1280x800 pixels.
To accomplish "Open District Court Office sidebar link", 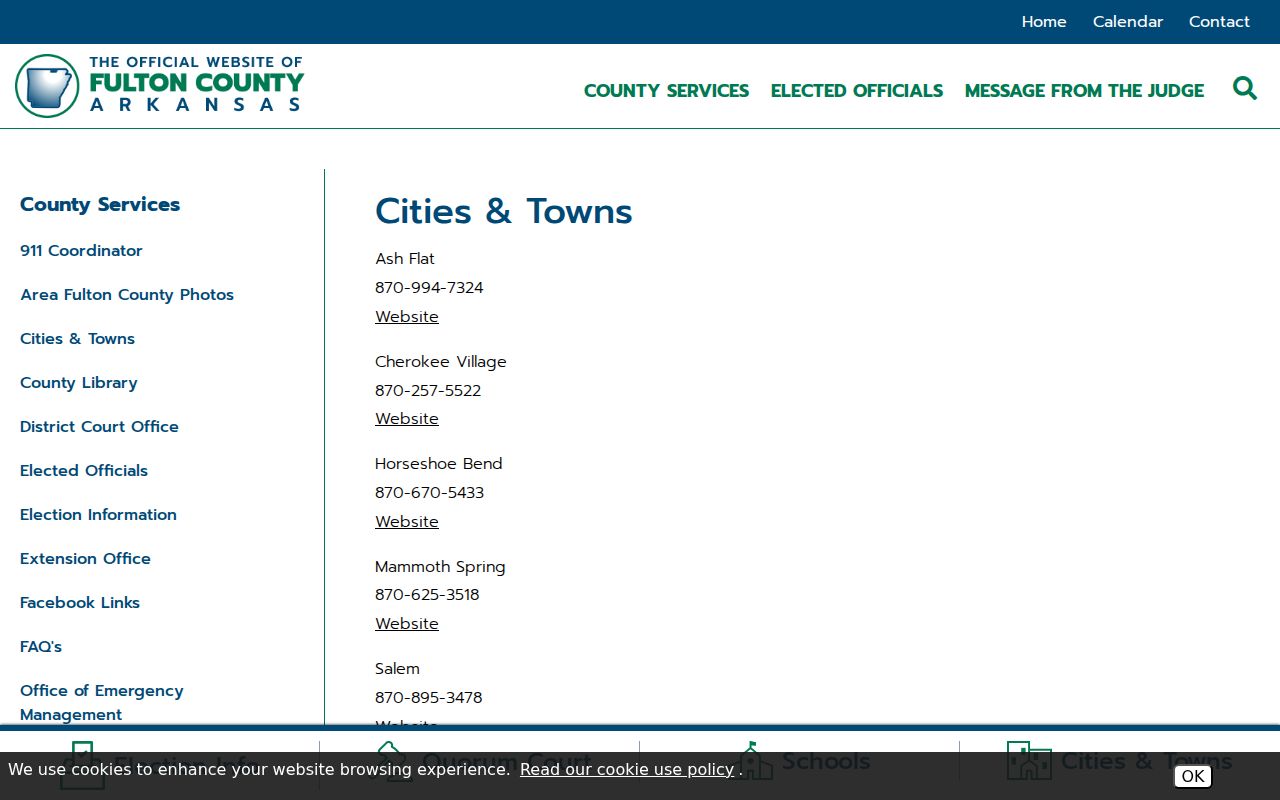I will pyautogui.click(x=99, y=427).
